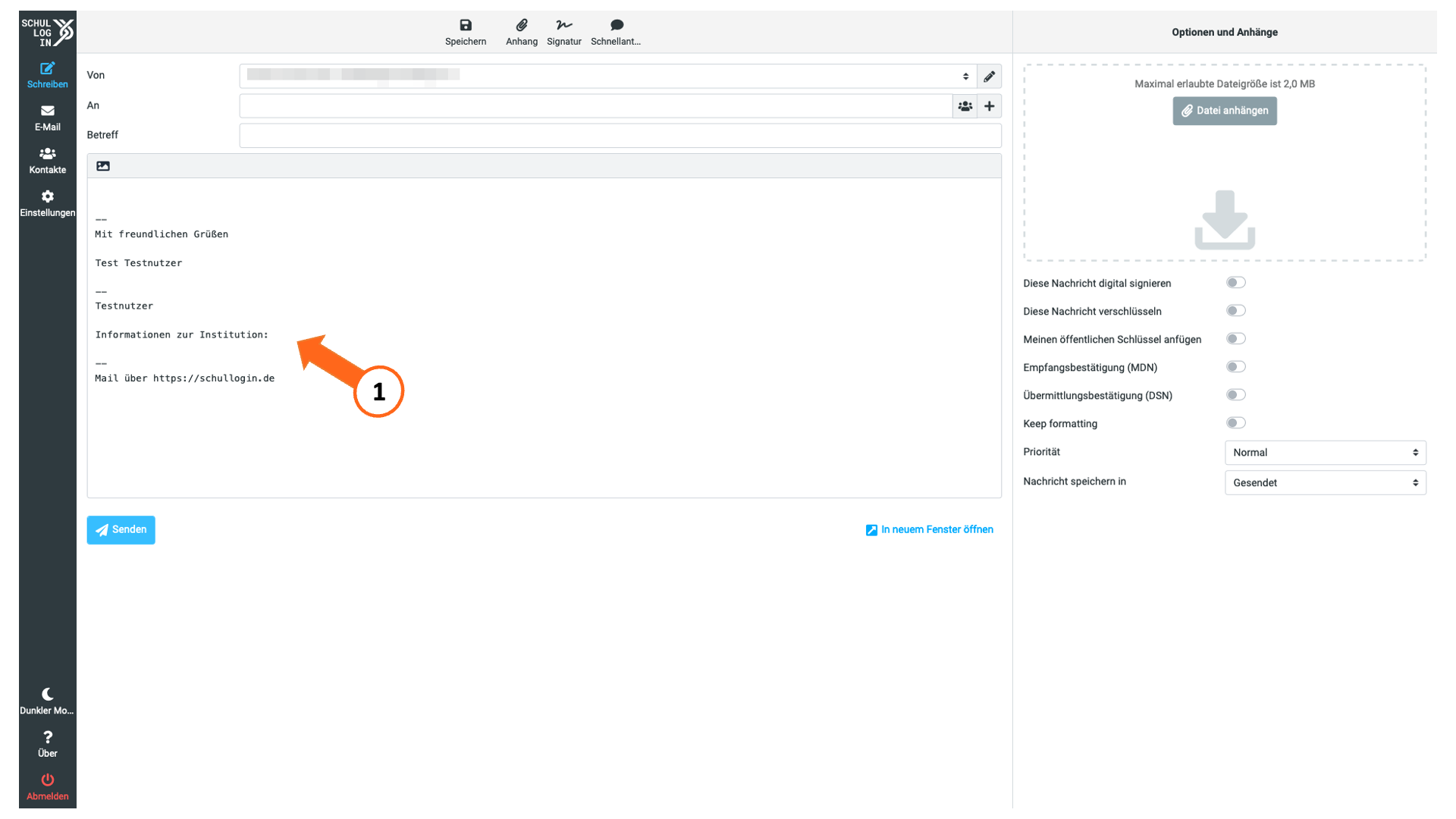1456x819 pixels.
Task: Open the Über help page
Action: [x=47, y=744]
